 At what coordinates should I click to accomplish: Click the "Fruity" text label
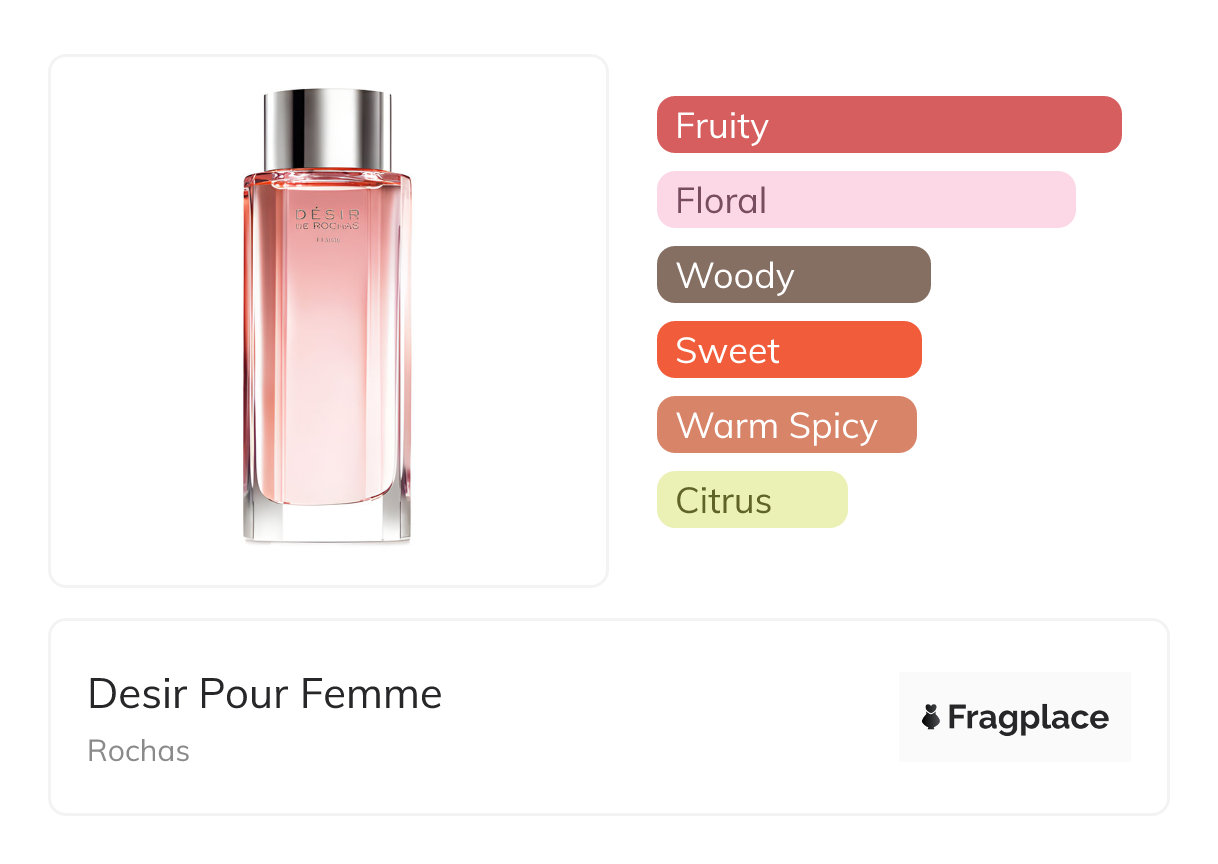[x=721, y=126]
